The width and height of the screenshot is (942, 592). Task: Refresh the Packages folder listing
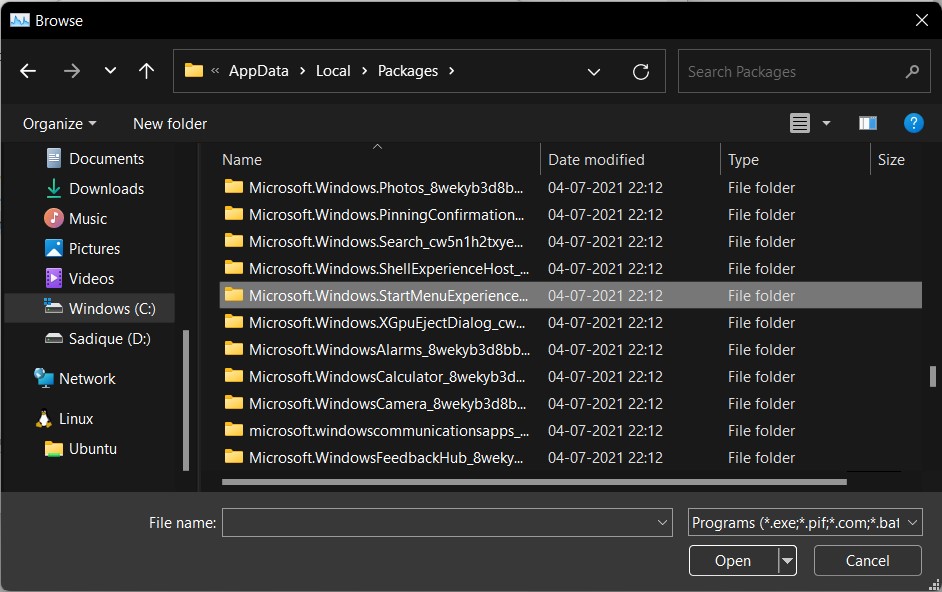click(x=641, y=72)
